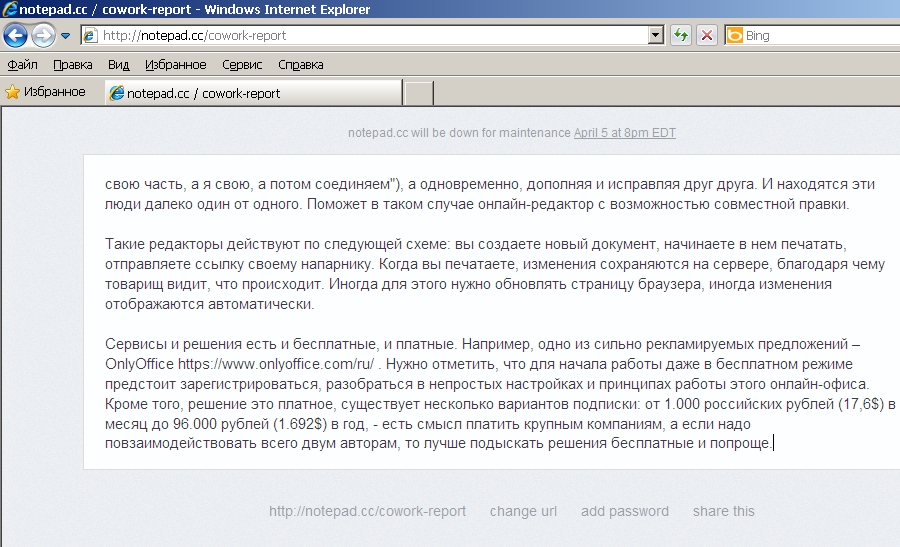Click the Избранное favorites star button

(45, 92)
